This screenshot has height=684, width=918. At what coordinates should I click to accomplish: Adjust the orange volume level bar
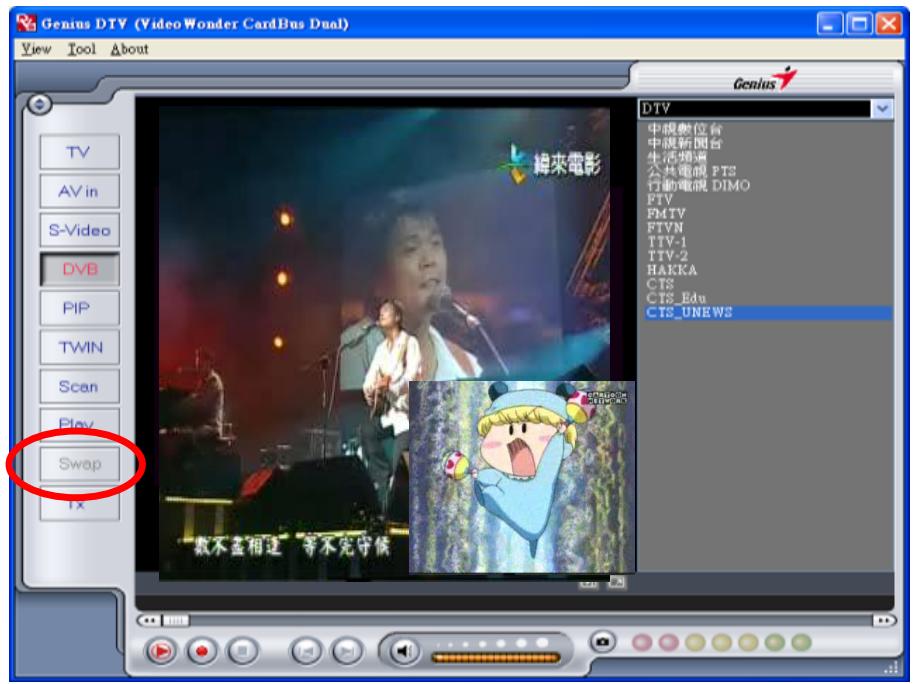pyautogui.click(x=495, y=658)
